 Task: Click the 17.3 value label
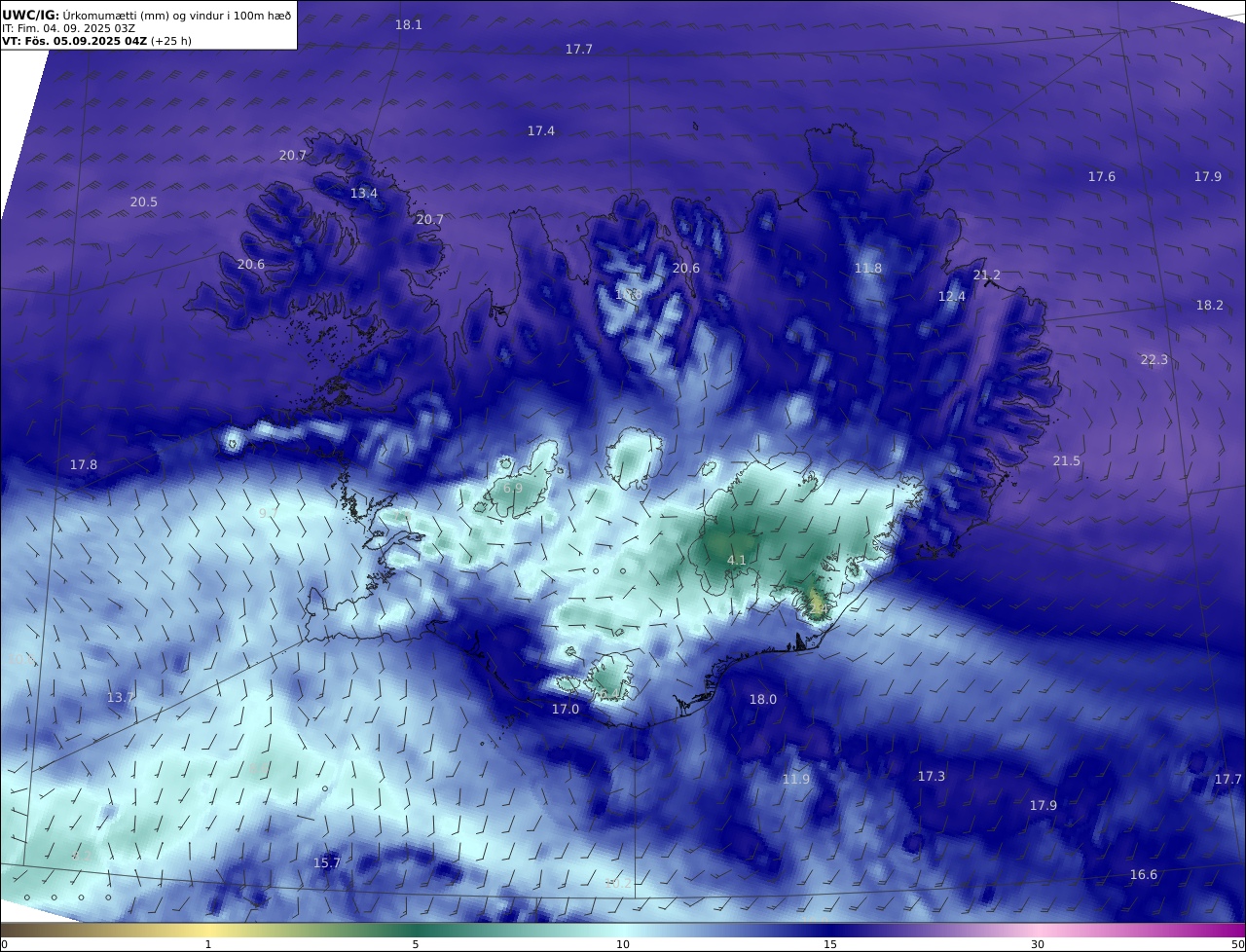[932, 776]
